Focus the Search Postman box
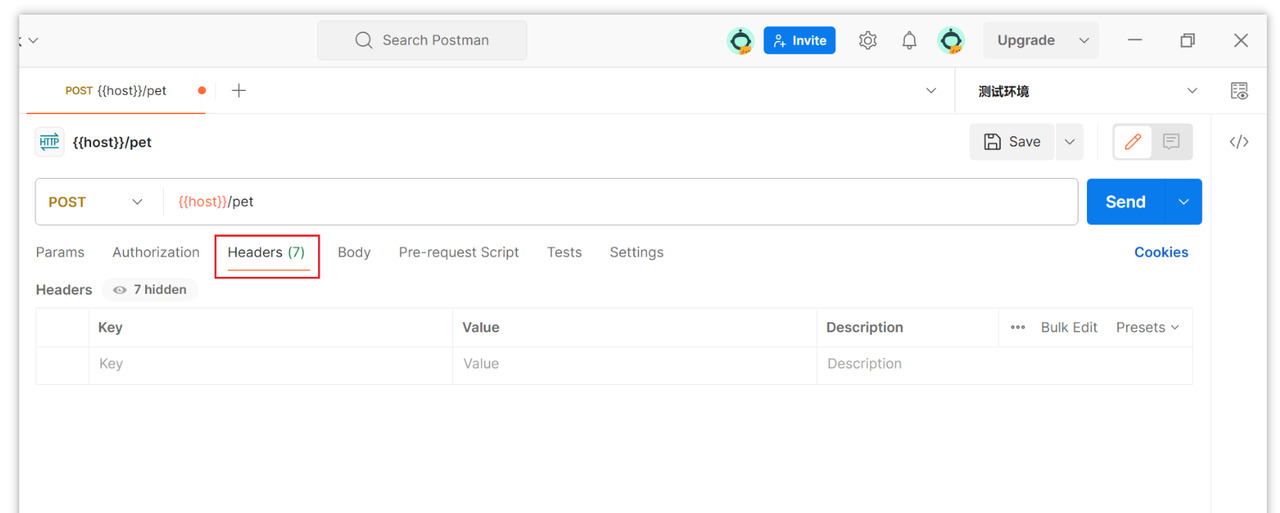This screenshot has height=513, width=1280. 422,40
